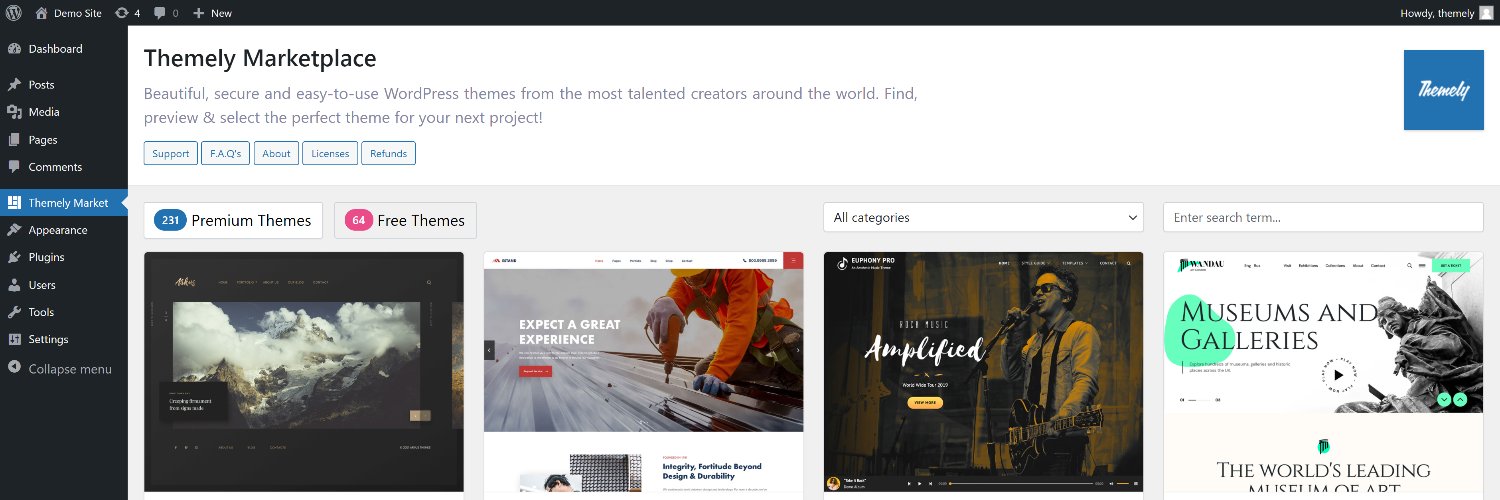The image size is (1500, 500).
Task: Click the Refunds button
Action: pos(388,153)
